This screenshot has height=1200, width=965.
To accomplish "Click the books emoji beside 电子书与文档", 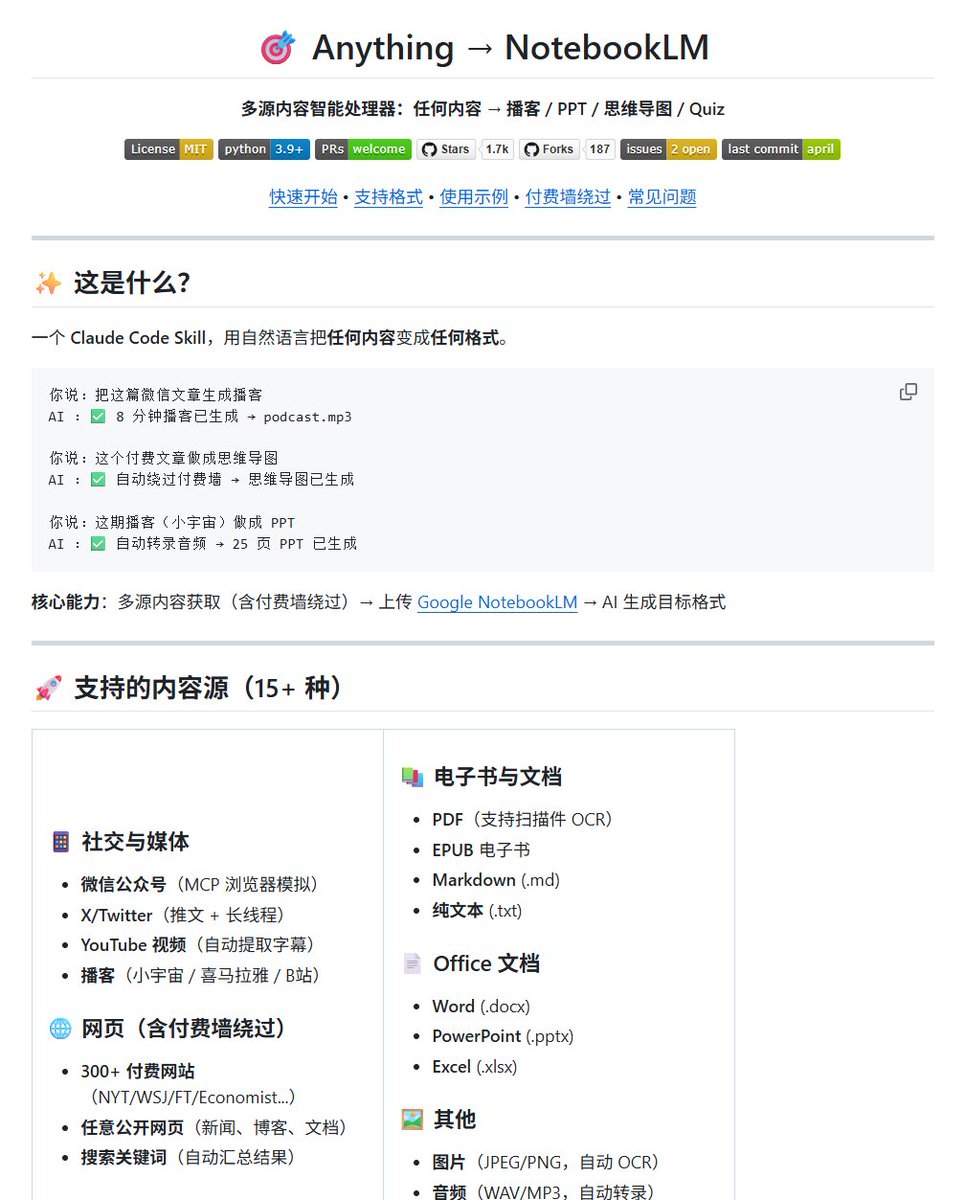I will point(412,777).
